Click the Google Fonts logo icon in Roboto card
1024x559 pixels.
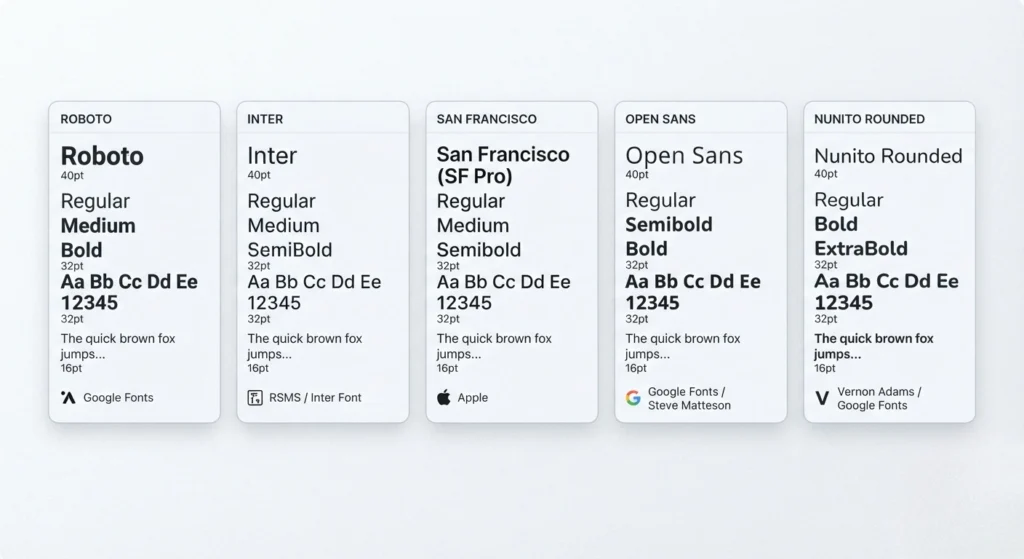pos(69,397)
